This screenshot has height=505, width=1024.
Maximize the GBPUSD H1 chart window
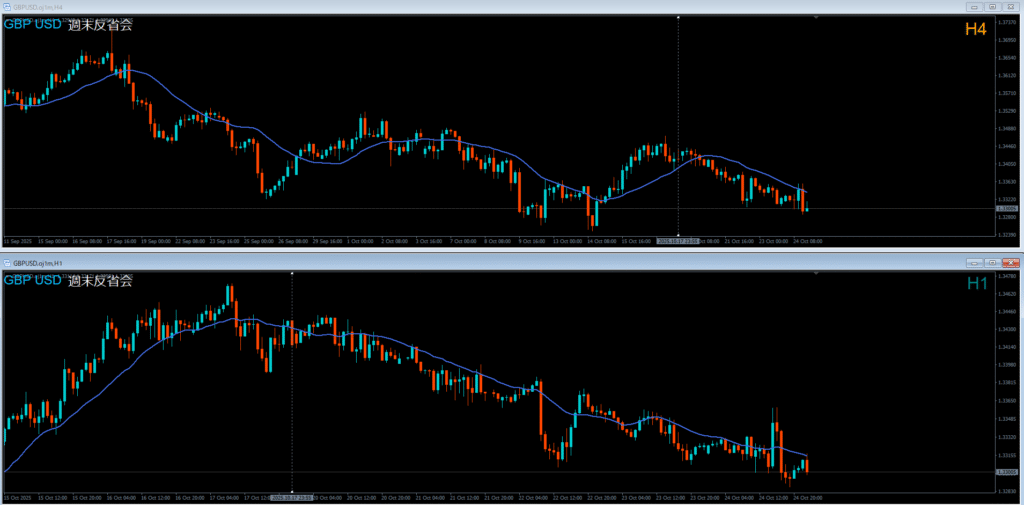click(x=991, y=261)
